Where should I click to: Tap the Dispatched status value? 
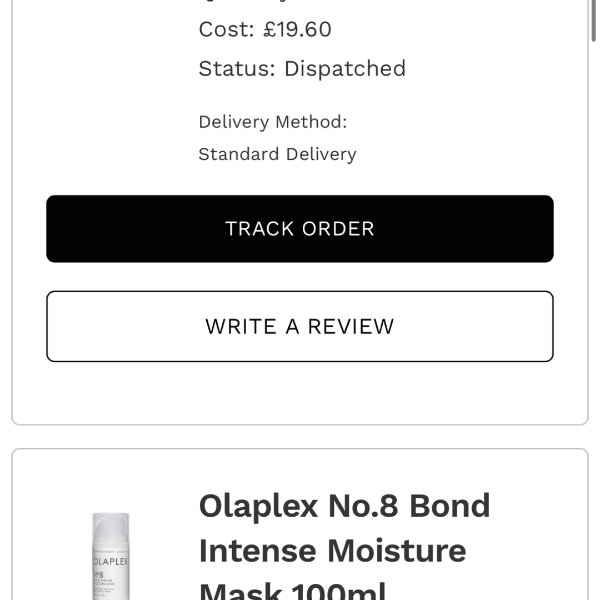tap(345, 69)
